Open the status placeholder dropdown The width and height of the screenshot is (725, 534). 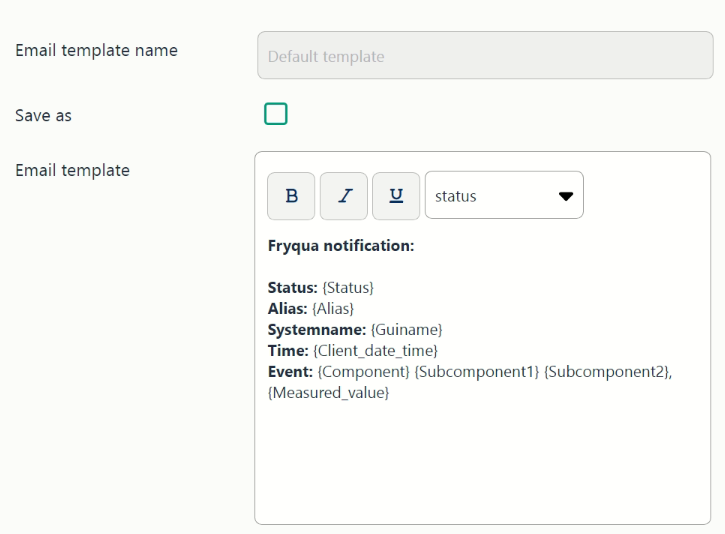[x=504, y=195]
